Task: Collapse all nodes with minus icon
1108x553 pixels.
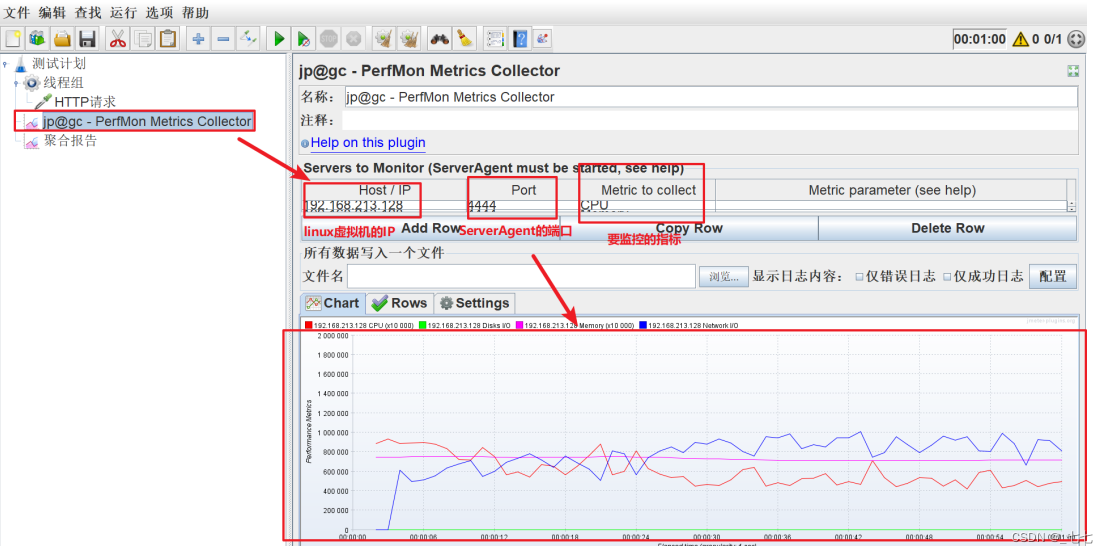Action: pos(223,38)
